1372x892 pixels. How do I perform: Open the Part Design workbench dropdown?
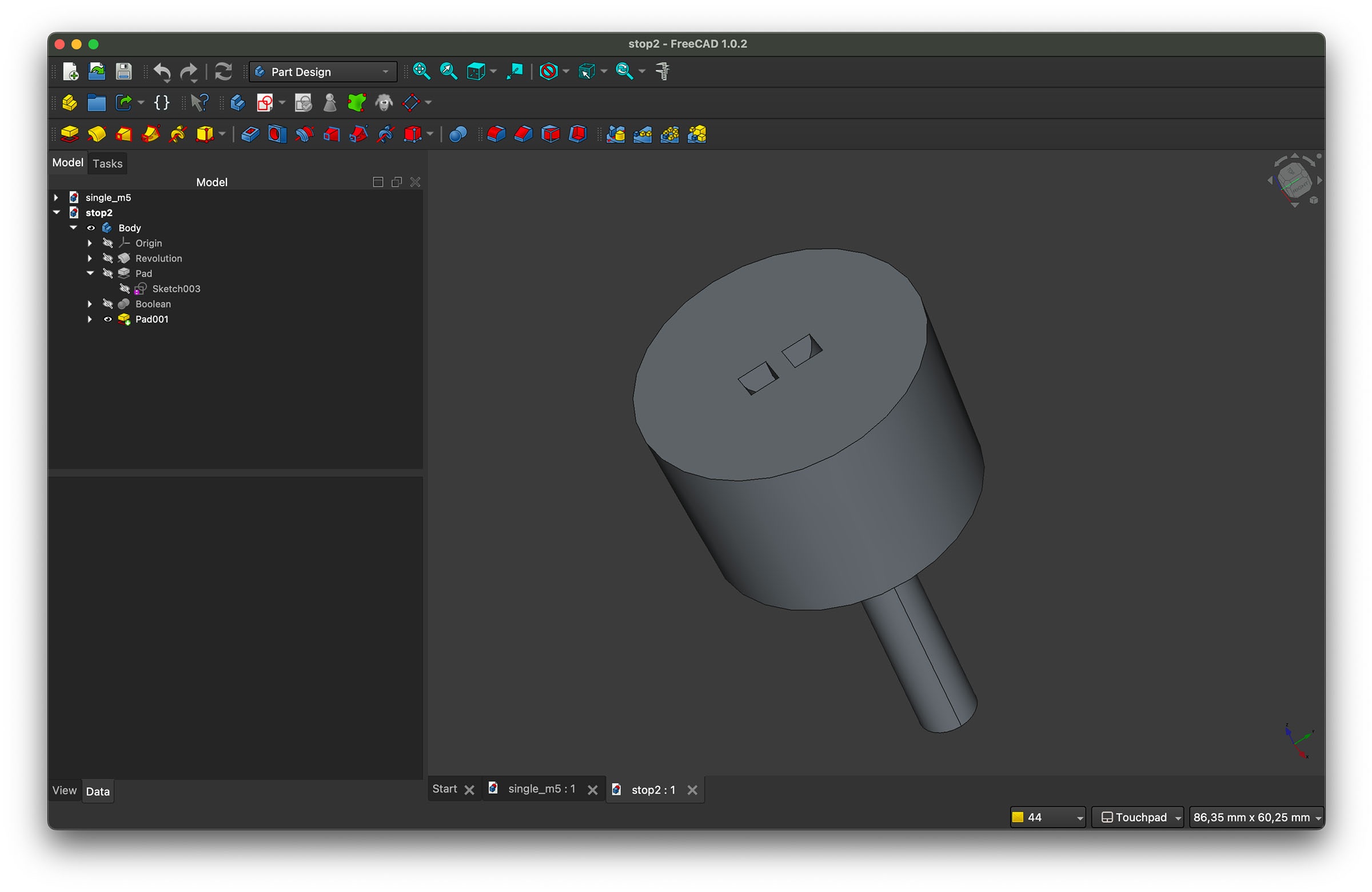[x=323, y=72]
